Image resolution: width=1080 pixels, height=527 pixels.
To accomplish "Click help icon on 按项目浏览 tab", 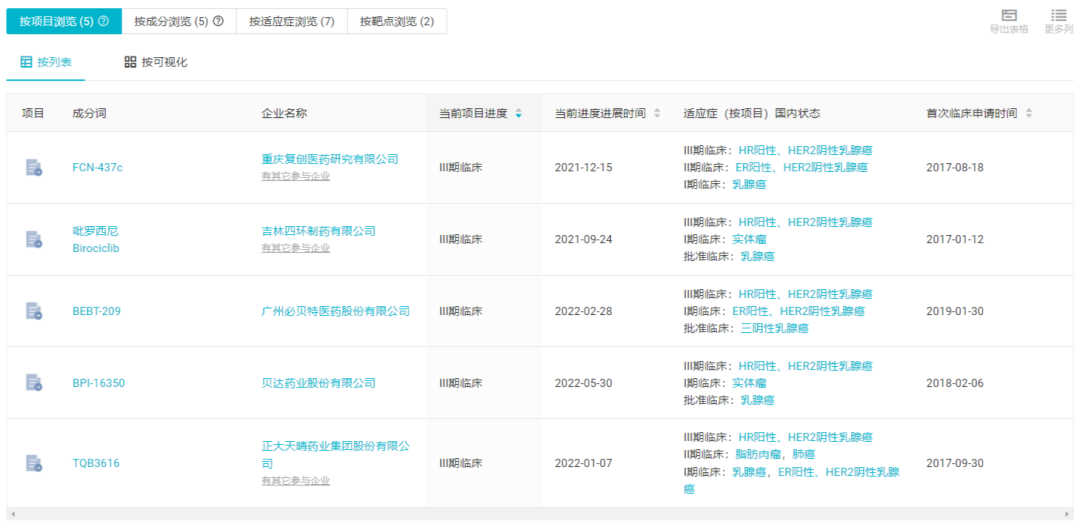I will click(104, 21).
